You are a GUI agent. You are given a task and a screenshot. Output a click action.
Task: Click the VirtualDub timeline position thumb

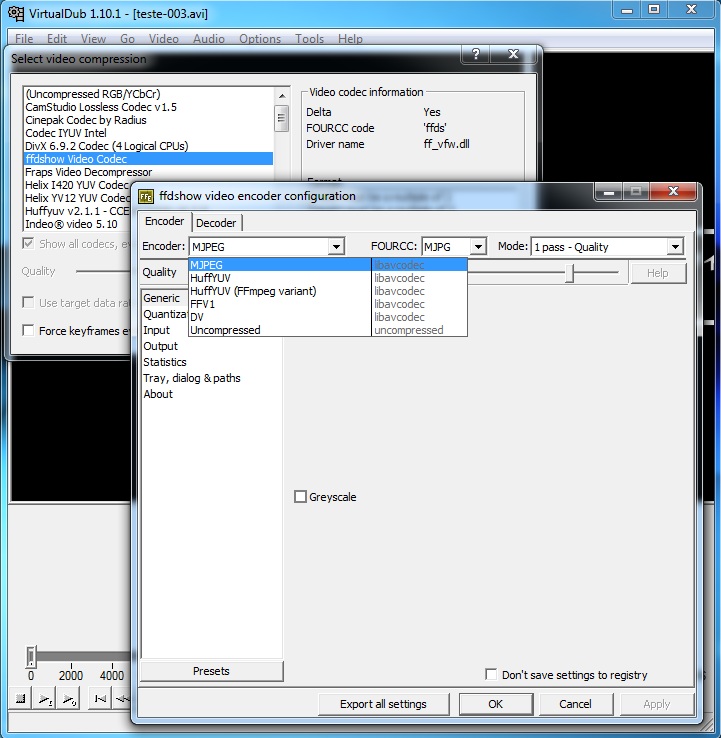click(x=31, y=657)
